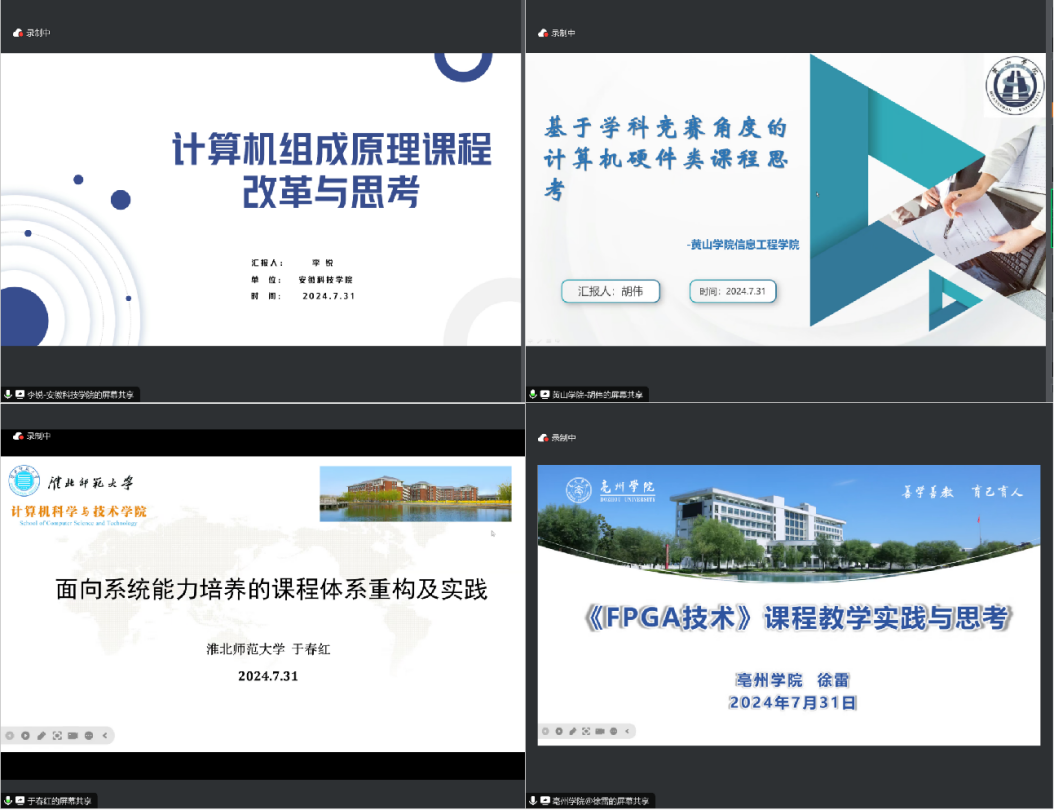
Task: Open the more options icon in 于春红's slide toolbar
Action: point(89,735)
